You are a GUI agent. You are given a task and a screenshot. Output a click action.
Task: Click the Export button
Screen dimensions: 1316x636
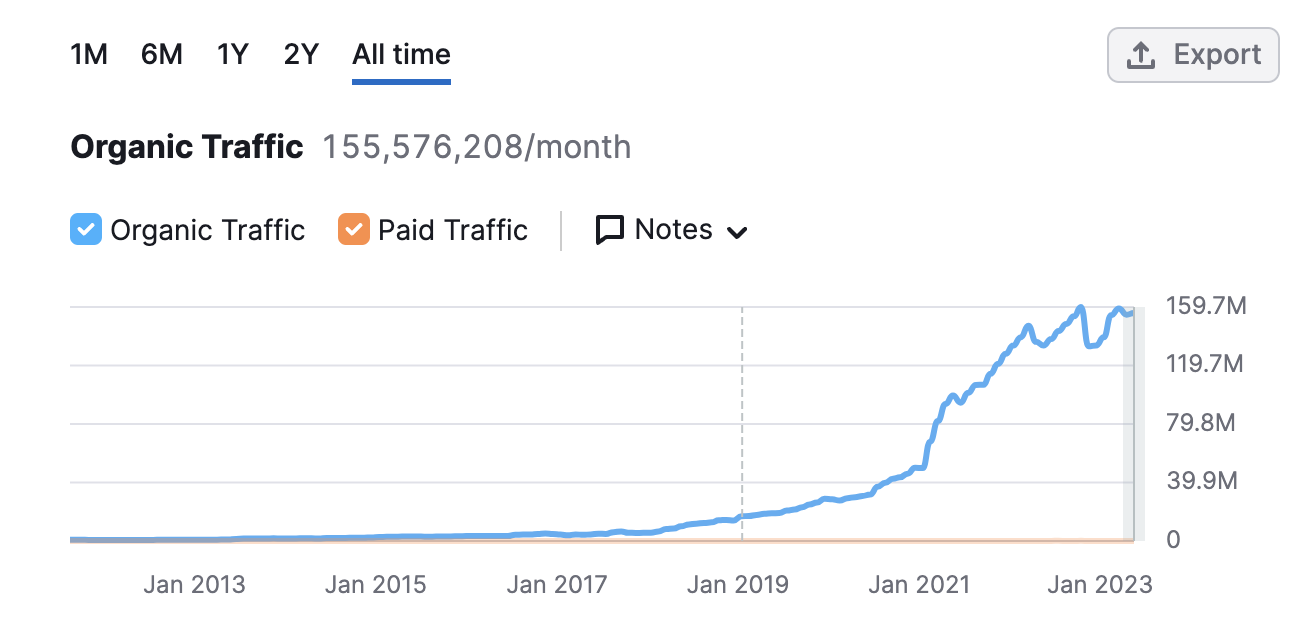point(1192,54)
